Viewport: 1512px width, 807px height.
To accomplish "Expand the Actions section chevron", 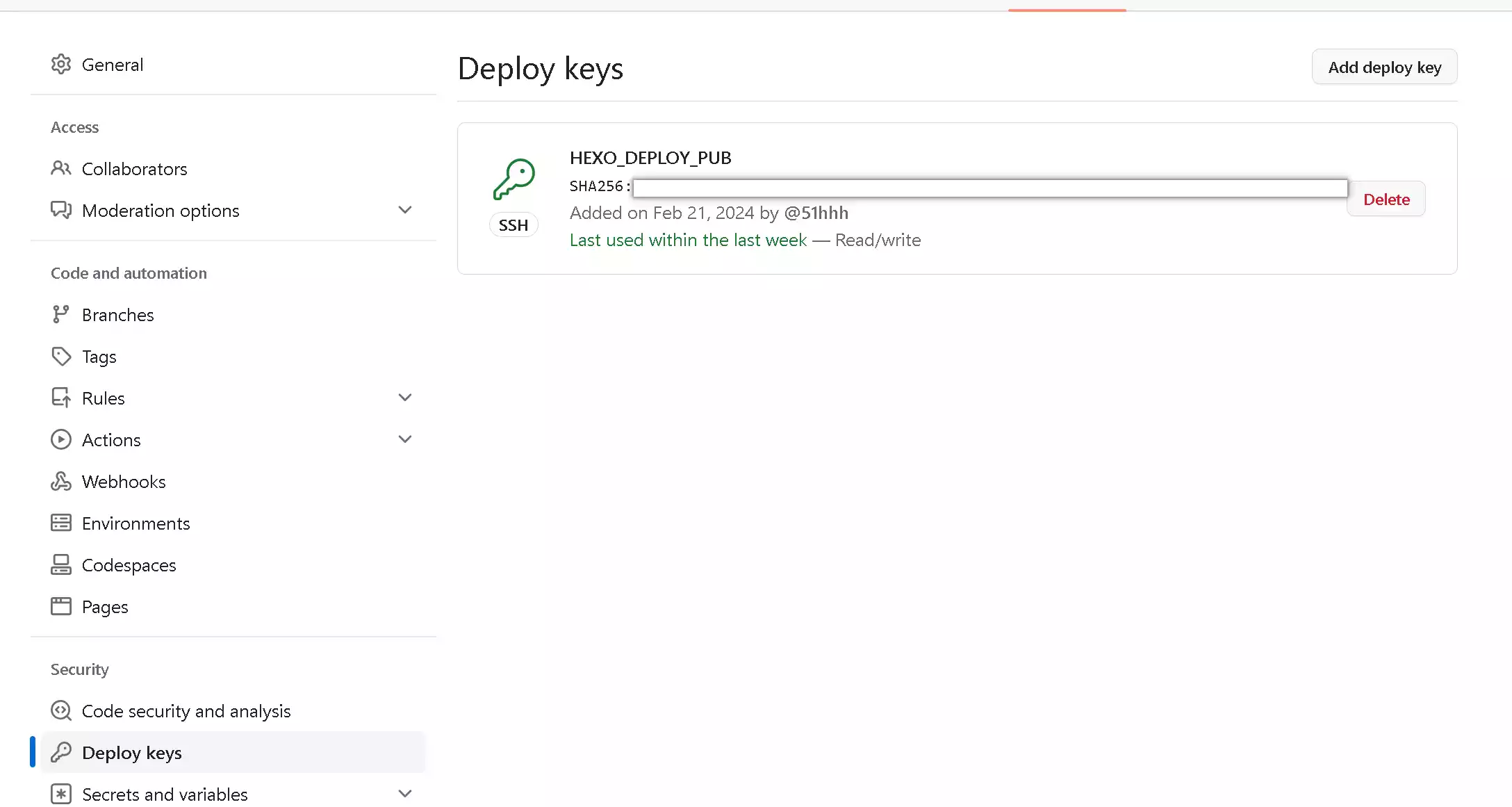I will (405, 439).
